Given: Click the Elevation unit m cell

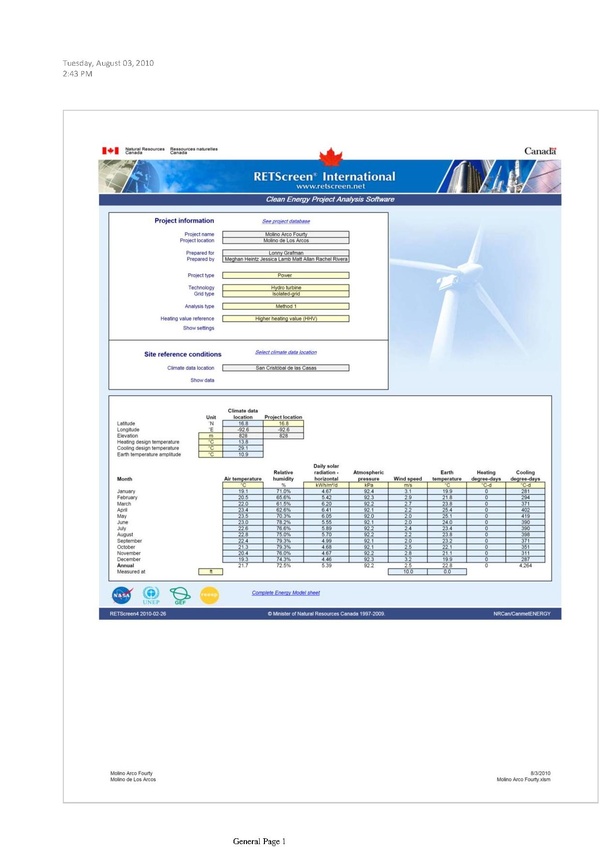Looking at the screenshot, I should click(211, 436).
